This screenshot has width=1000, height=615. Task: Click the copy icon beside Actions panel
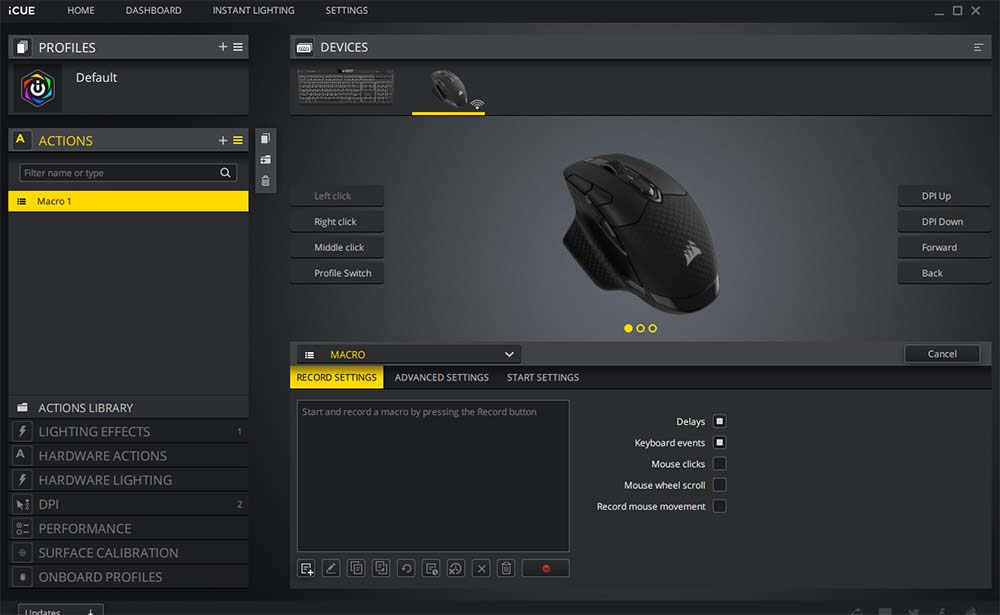[265, 139]
